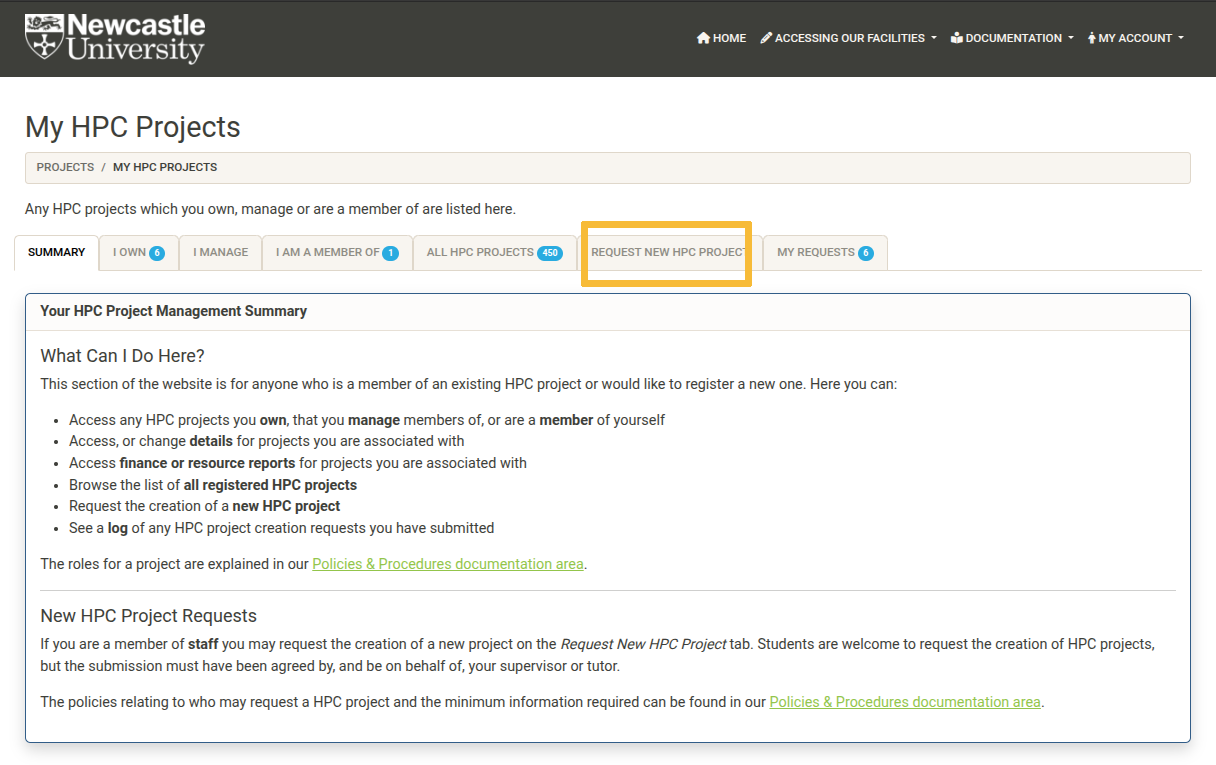
Task: Expand the My Account menu
Action: coord(1136,38)
